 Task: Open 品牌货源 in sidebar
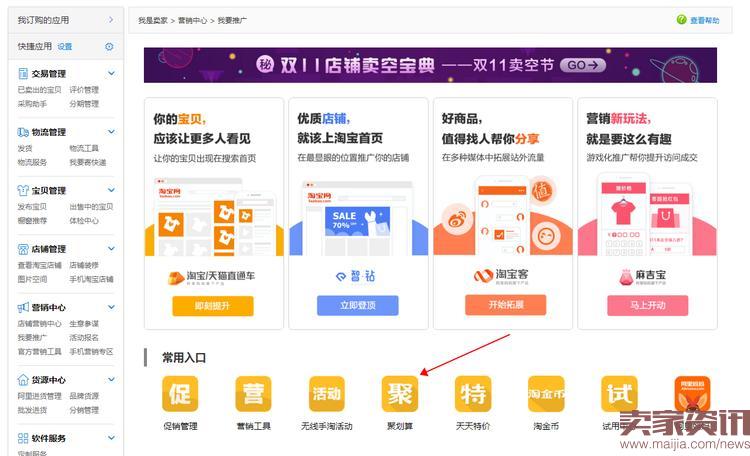tap(84, 396)
